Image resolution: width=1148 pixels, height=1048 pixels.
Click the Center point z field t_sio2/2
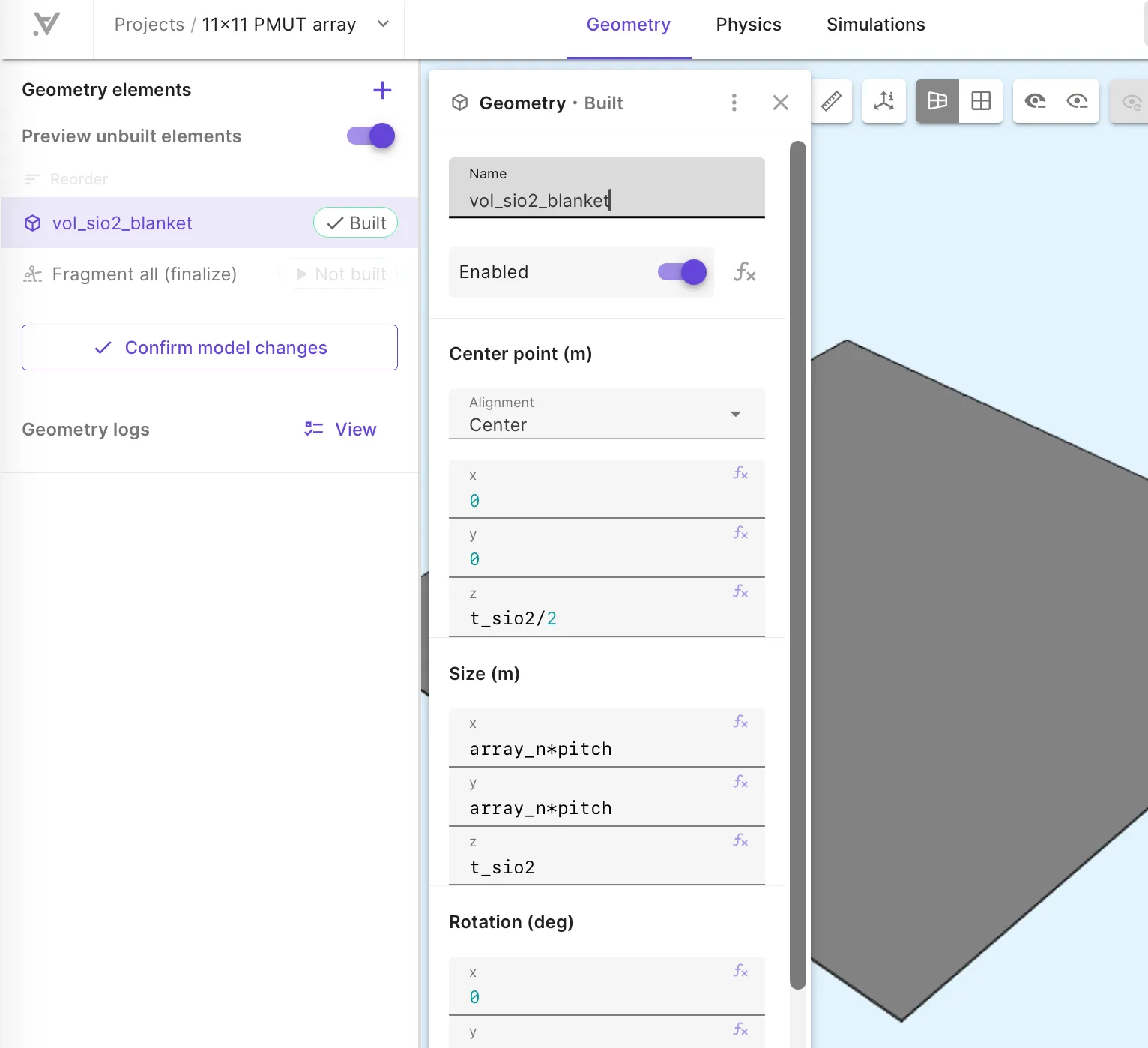pyautogui.click(x=607, y=608)
